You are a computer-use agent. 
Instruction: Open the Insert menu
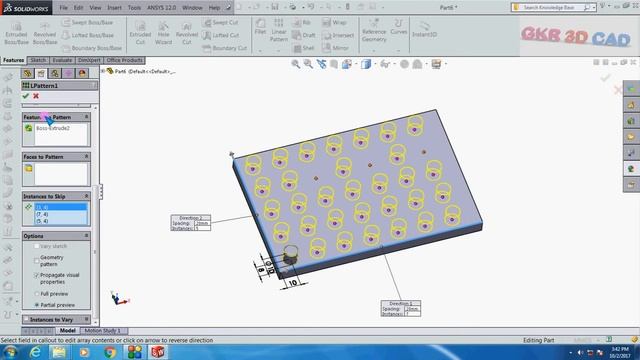(x=114, y=7)
